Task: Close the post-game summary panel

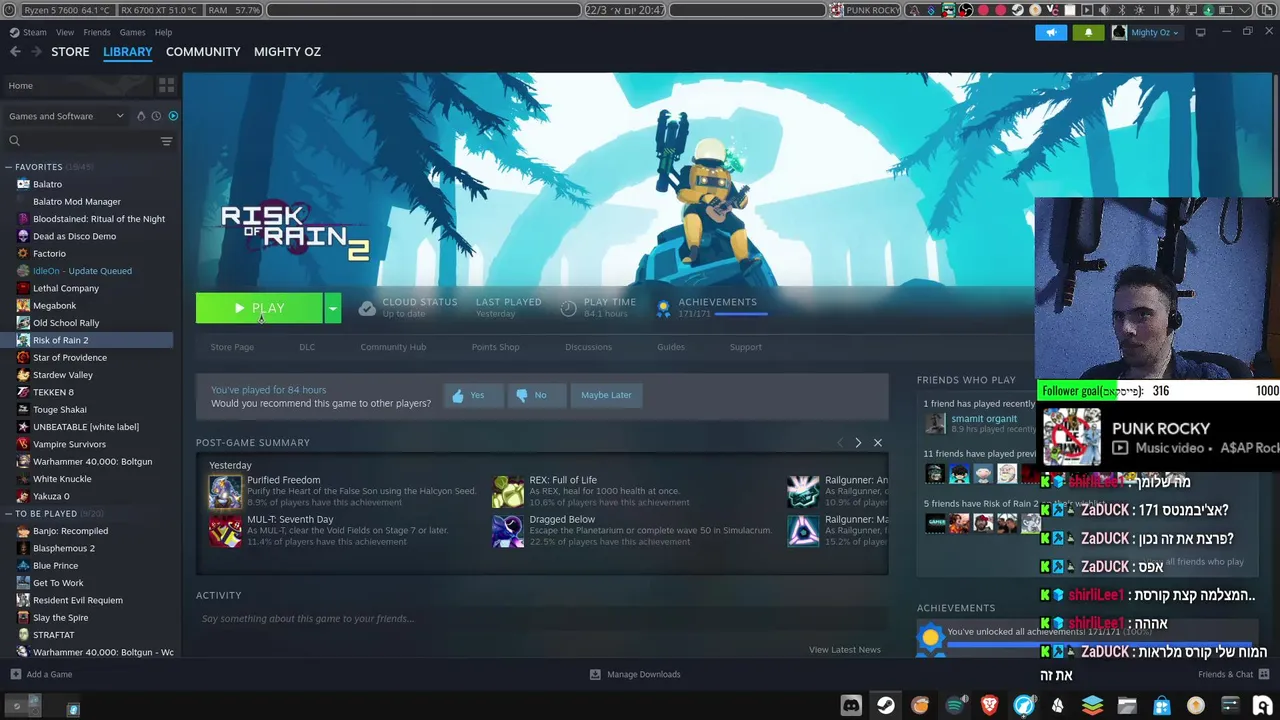Action: (878, 443)
